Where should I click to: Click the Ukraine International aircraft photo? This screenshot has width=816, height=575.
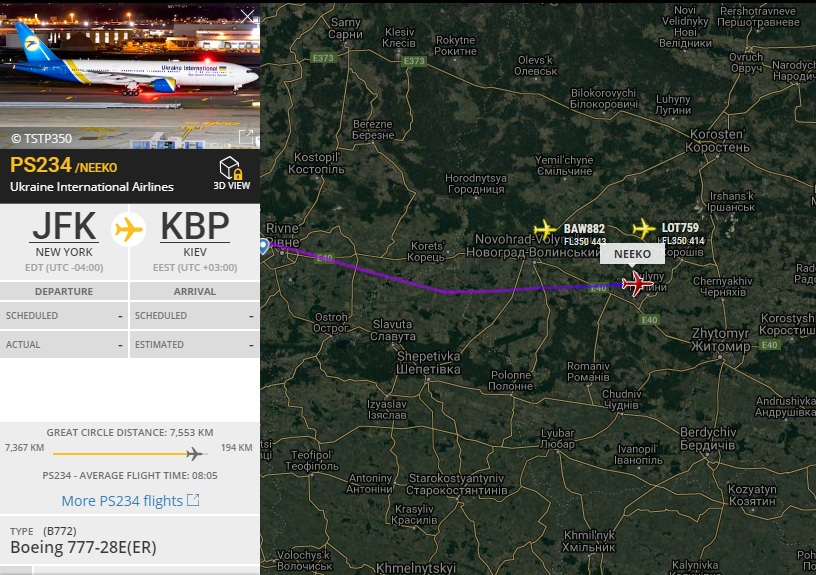pos(130,75)
